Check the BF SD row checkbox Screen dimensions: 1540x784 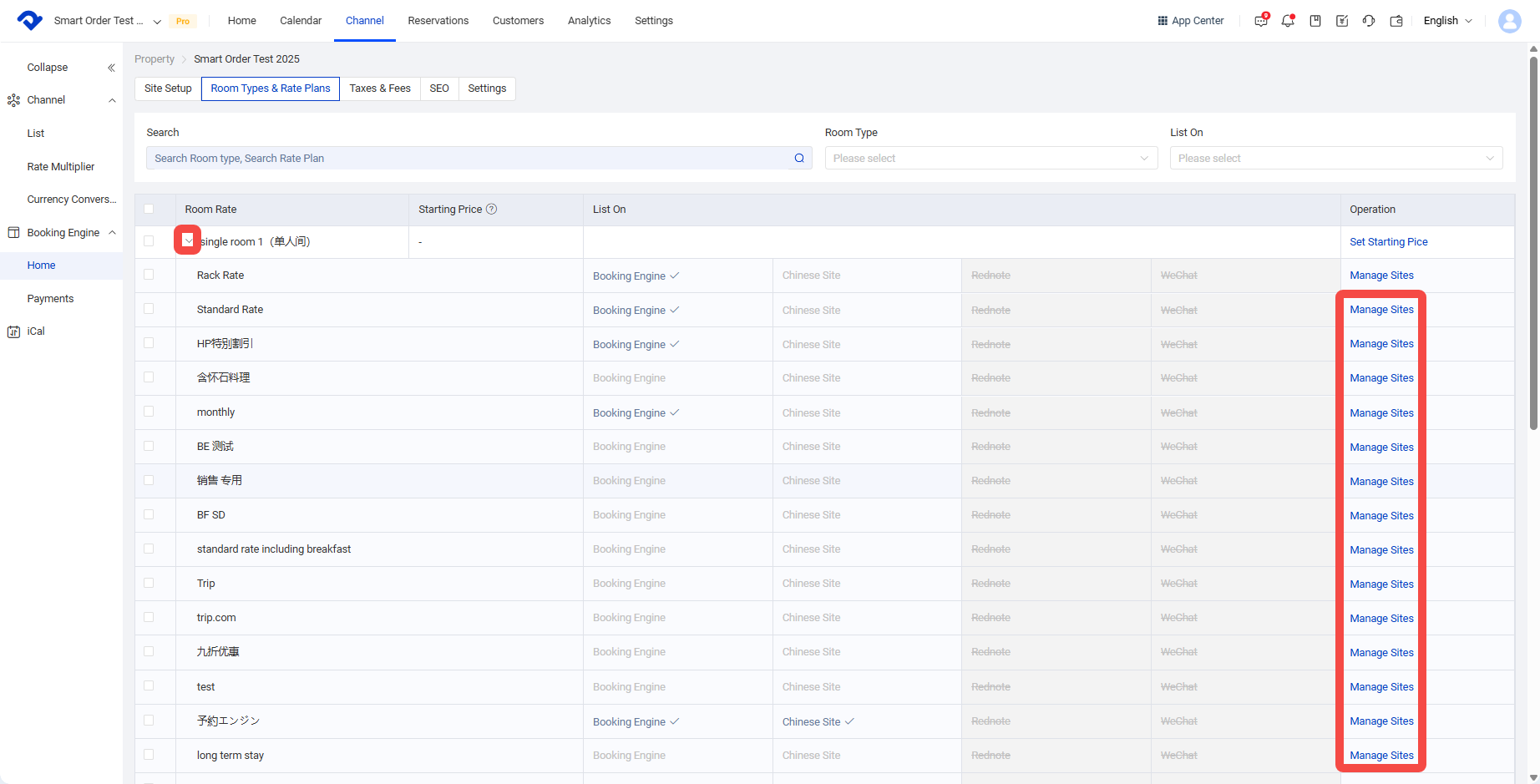click(x=149, y=515)
